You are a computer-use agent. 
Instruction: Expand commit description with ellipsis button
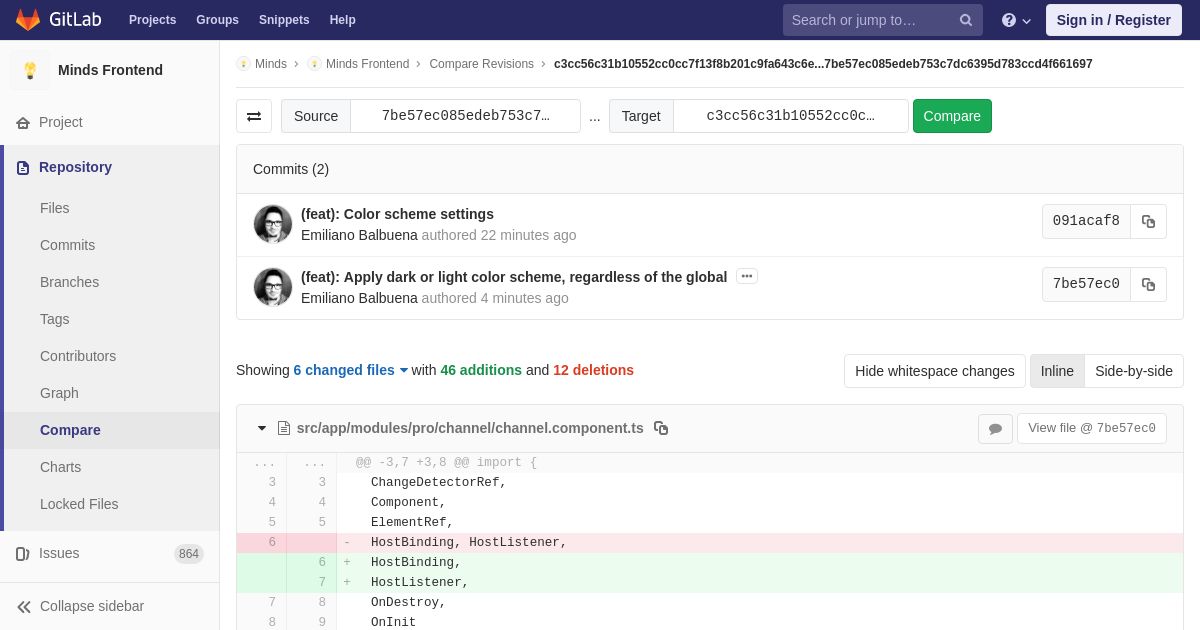pyautogui.click(x=747, y=276)
